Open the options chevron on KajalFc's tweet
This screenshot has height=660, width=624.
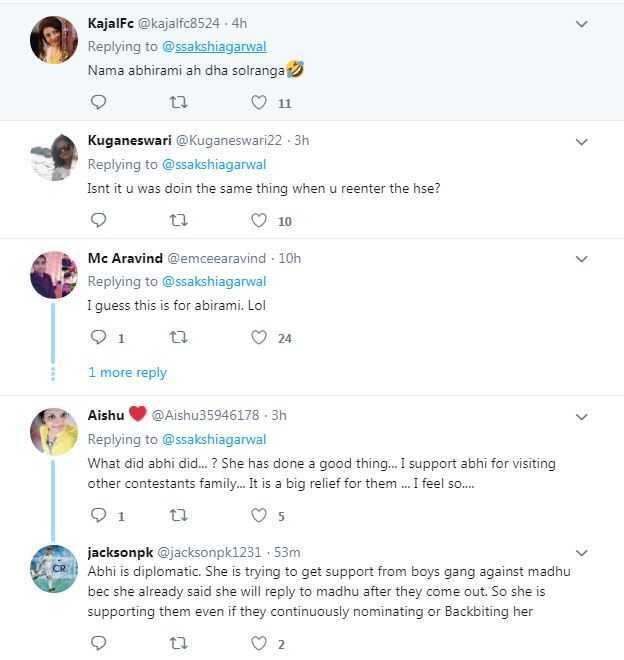[581, 24]
